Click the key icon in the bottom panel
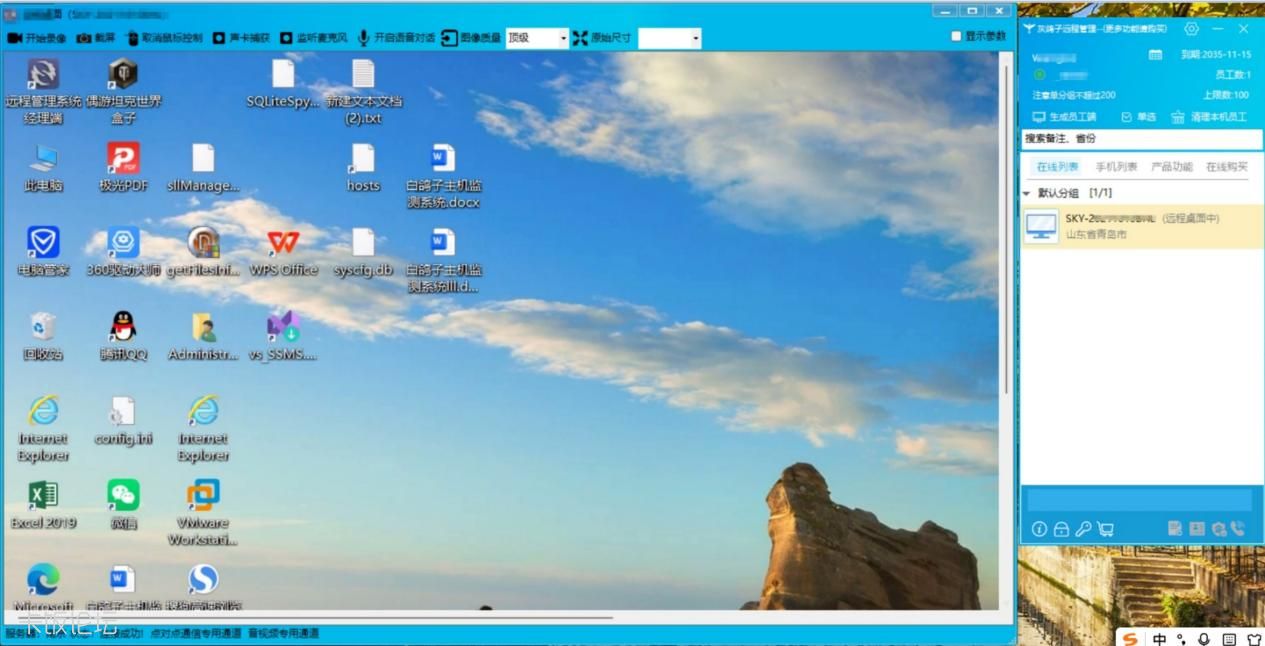This screenshot has width=1265, height=646. [1083, 529]
